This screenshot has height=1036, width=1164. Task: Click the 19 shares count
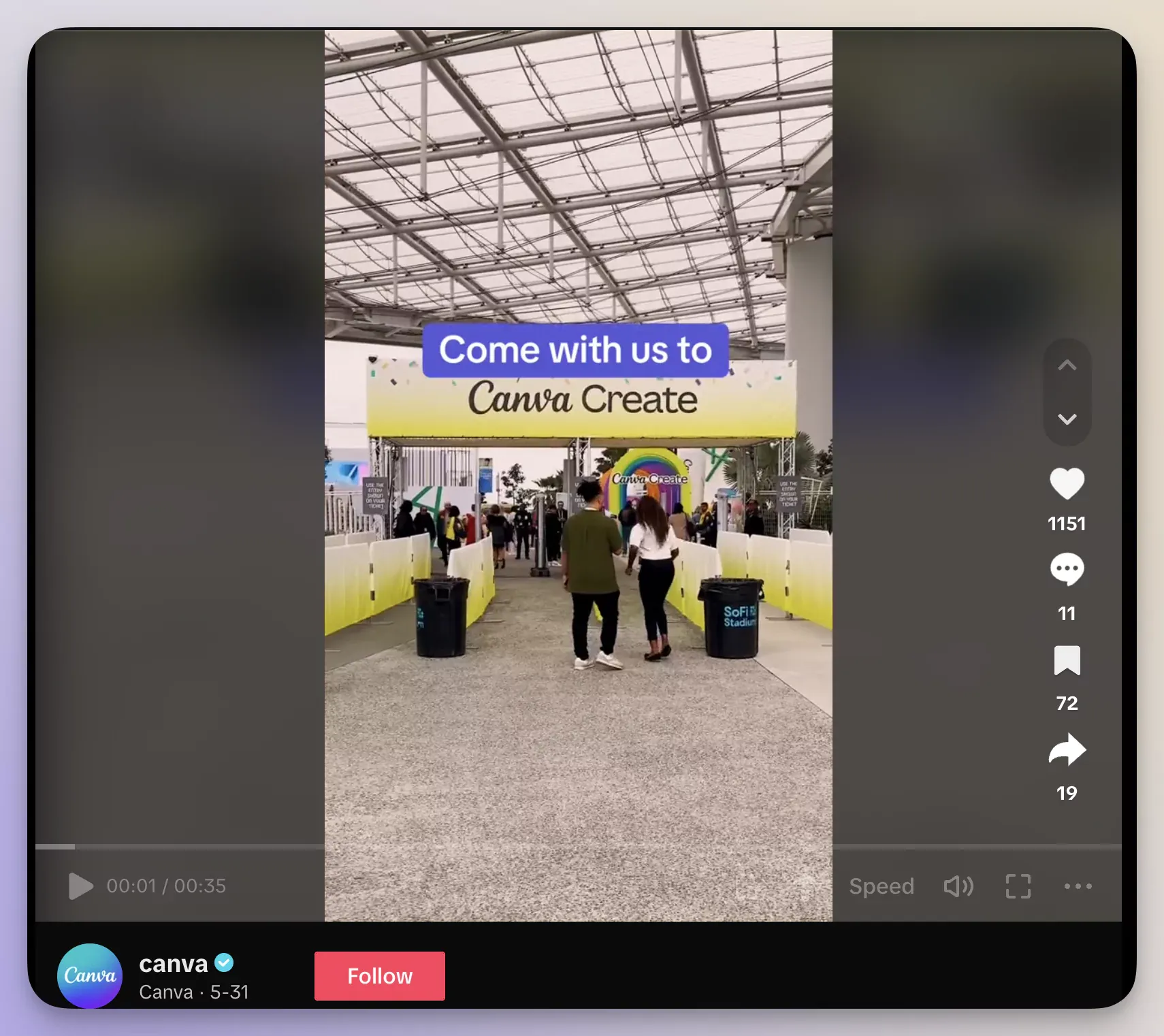click(1067, 793)
